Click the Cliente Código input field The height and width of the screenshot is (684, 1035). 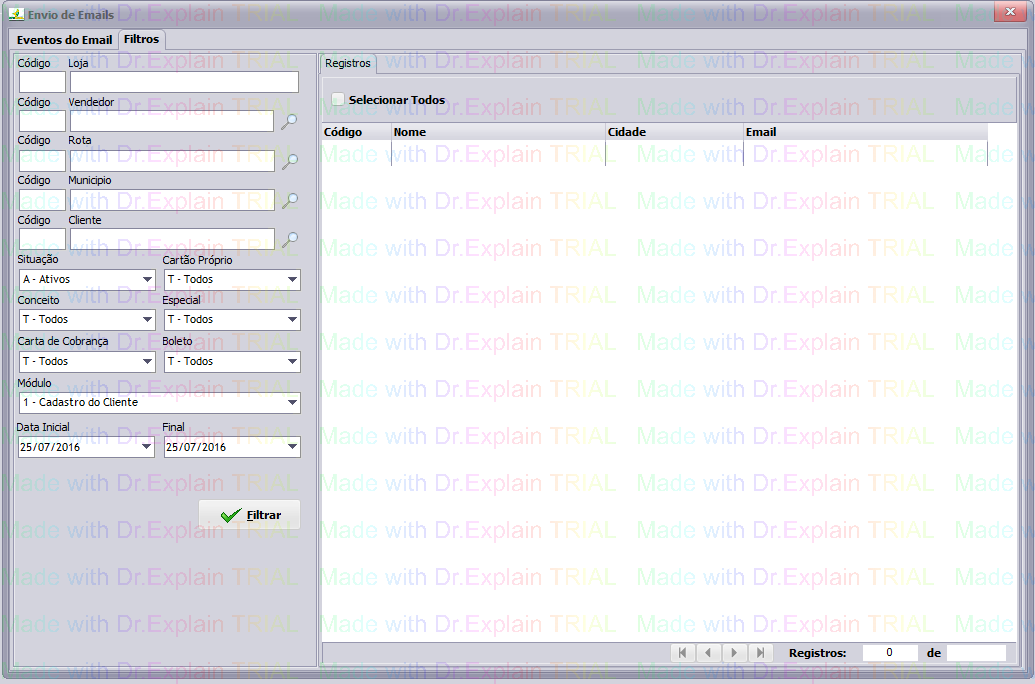pos(42,240)
